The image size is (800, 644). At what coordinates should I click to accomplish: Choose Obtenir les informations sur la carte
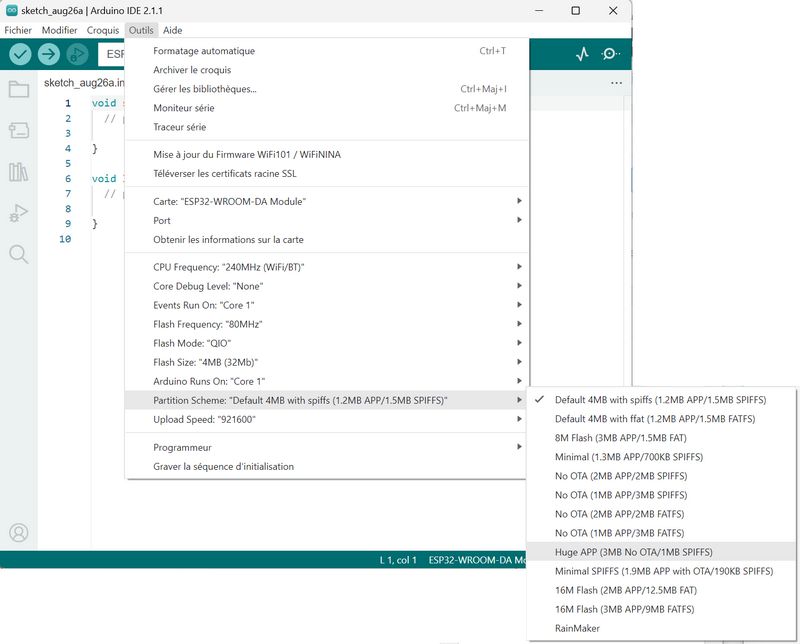coord(327,239)
